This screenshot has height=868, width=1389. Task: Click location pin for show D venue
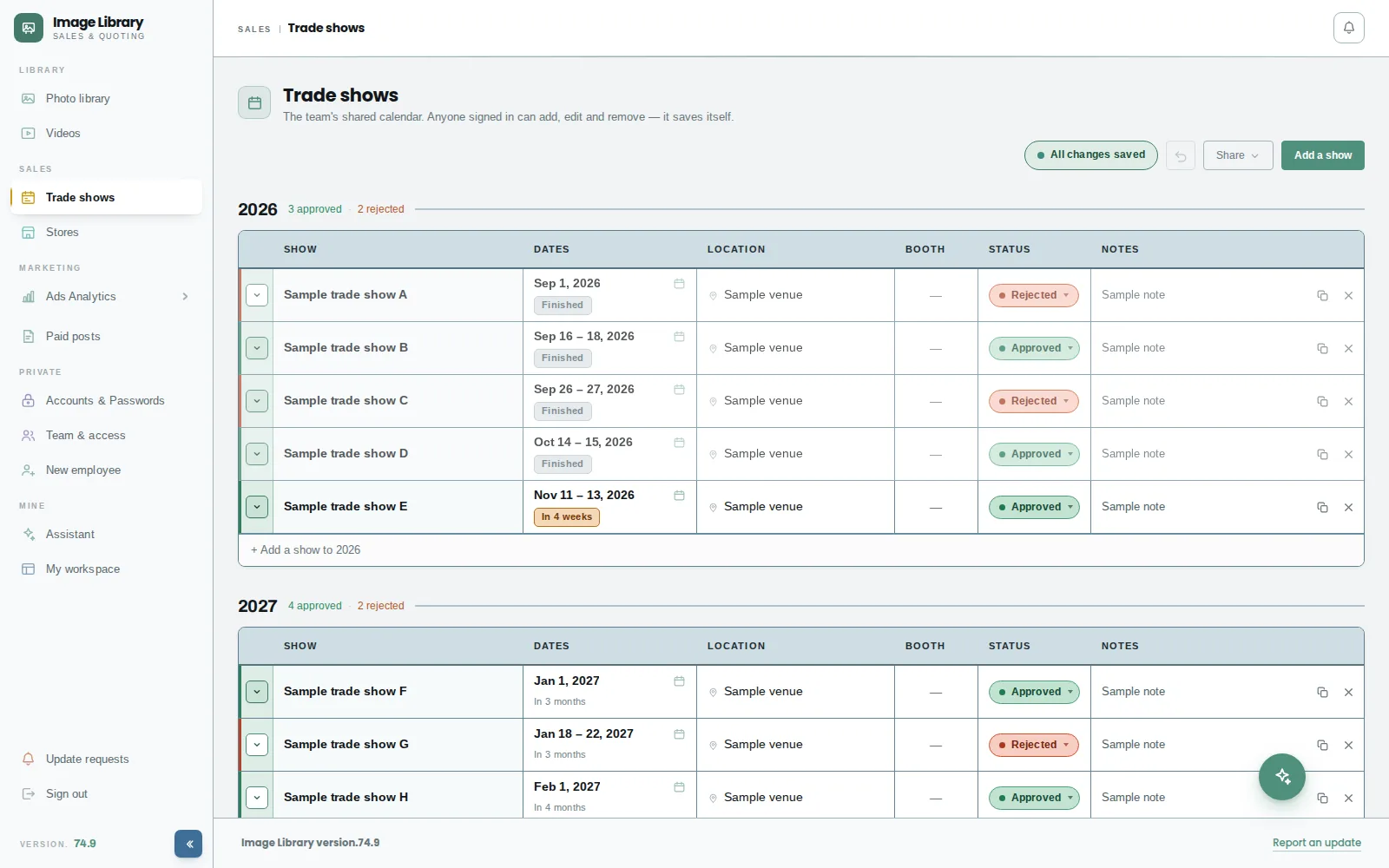pos(713,454)
